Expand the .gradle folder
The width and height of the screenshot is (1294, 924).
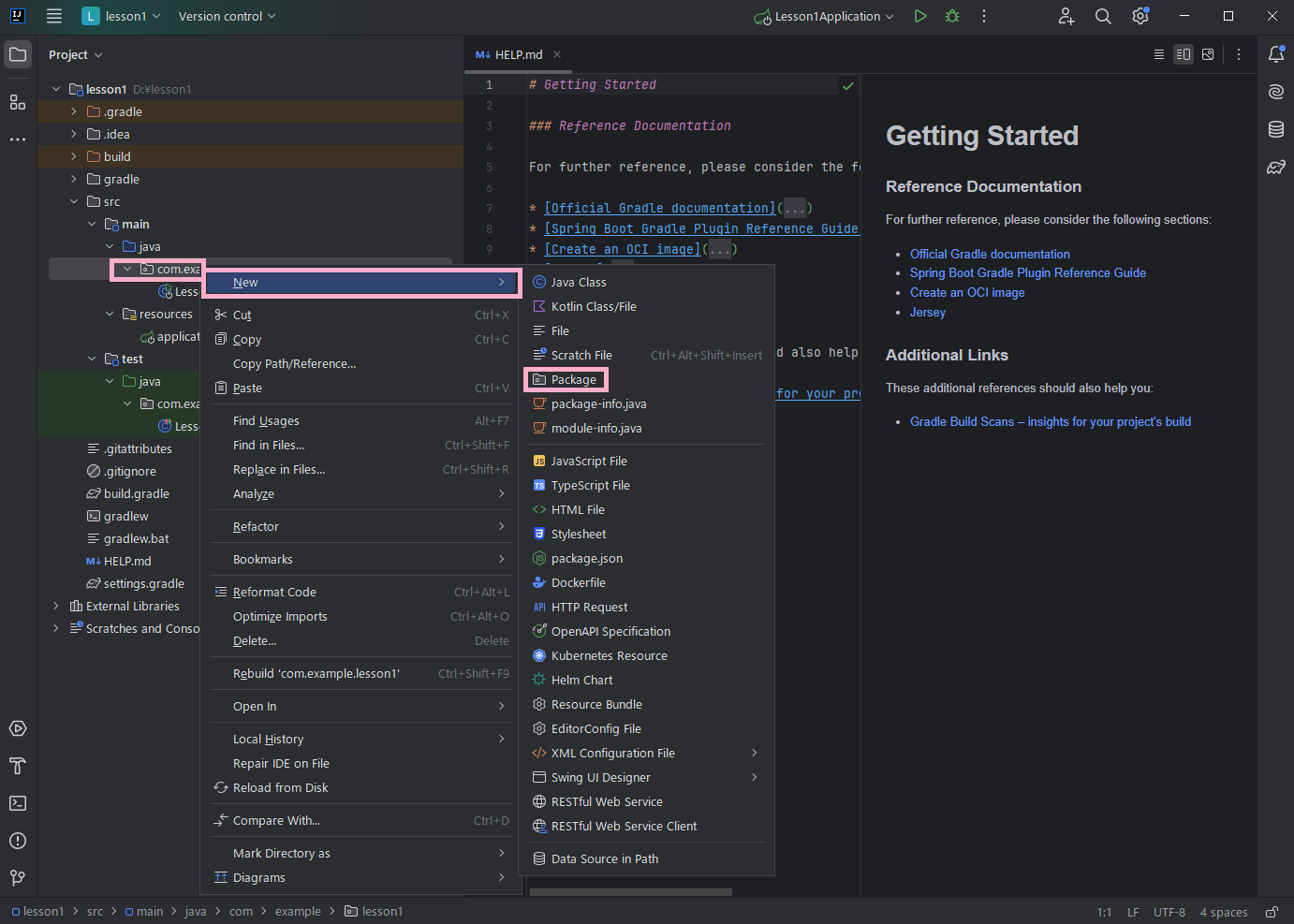[74, 111]
